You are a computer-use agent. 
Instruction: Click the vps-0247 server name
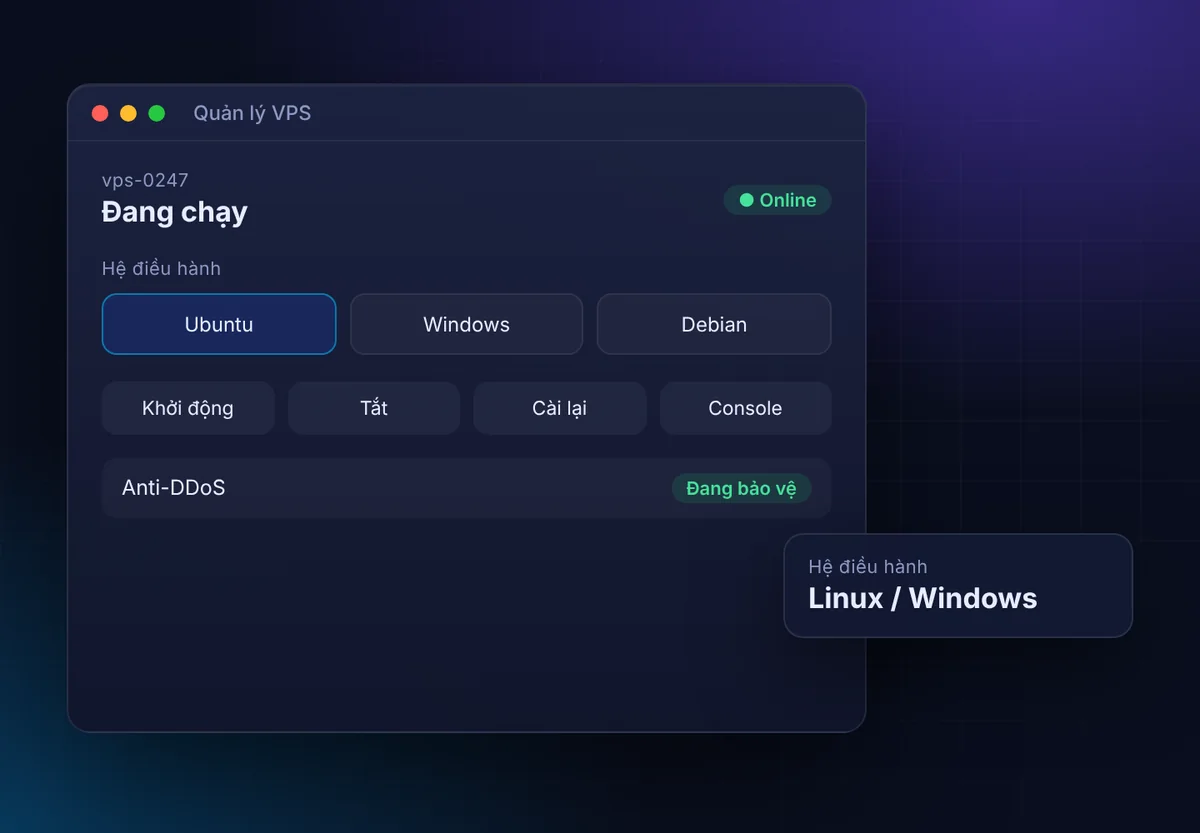[145, 180]
